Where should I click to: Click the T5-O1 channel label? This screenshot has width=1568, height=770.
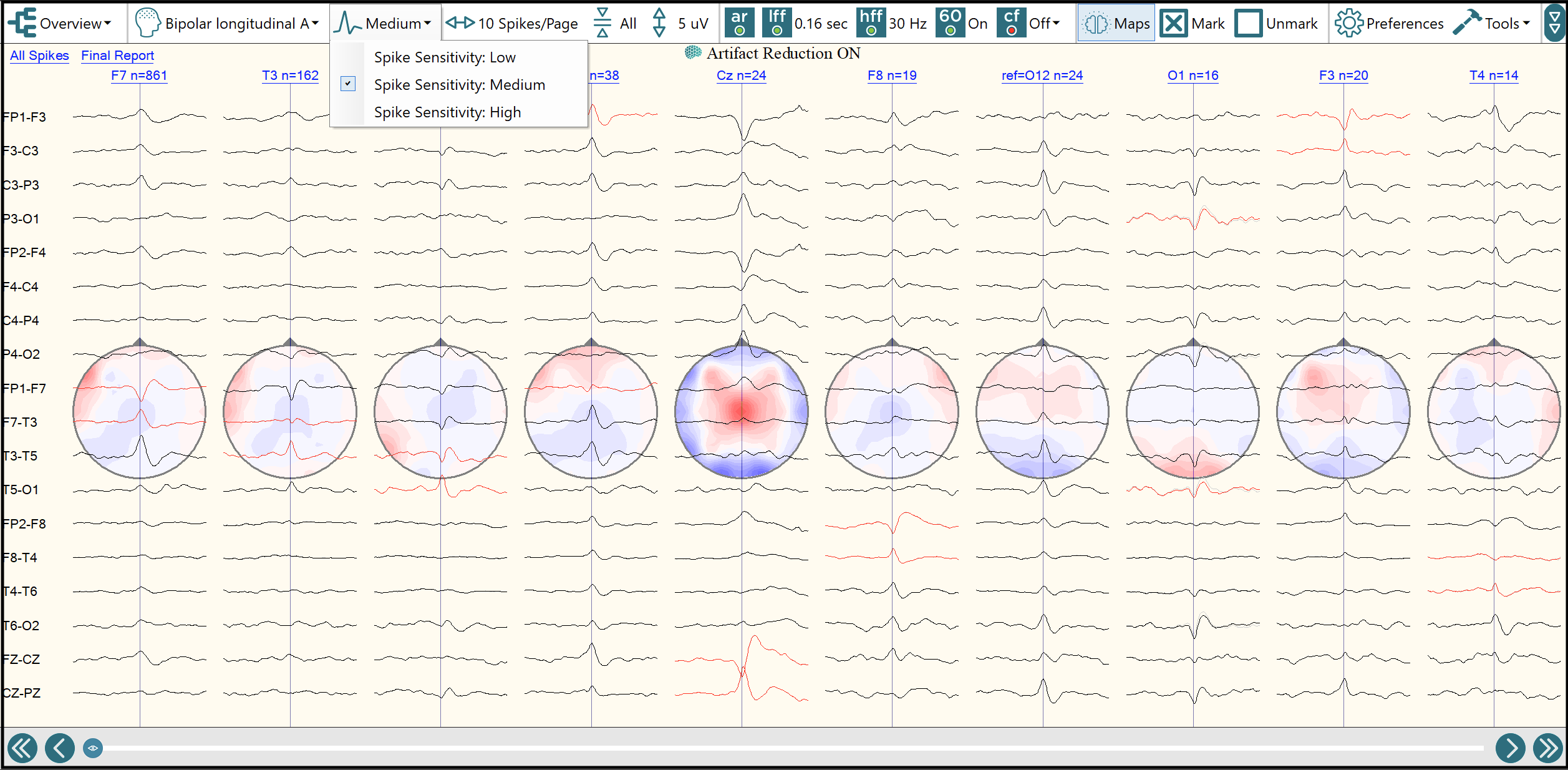tap(21, 490)
